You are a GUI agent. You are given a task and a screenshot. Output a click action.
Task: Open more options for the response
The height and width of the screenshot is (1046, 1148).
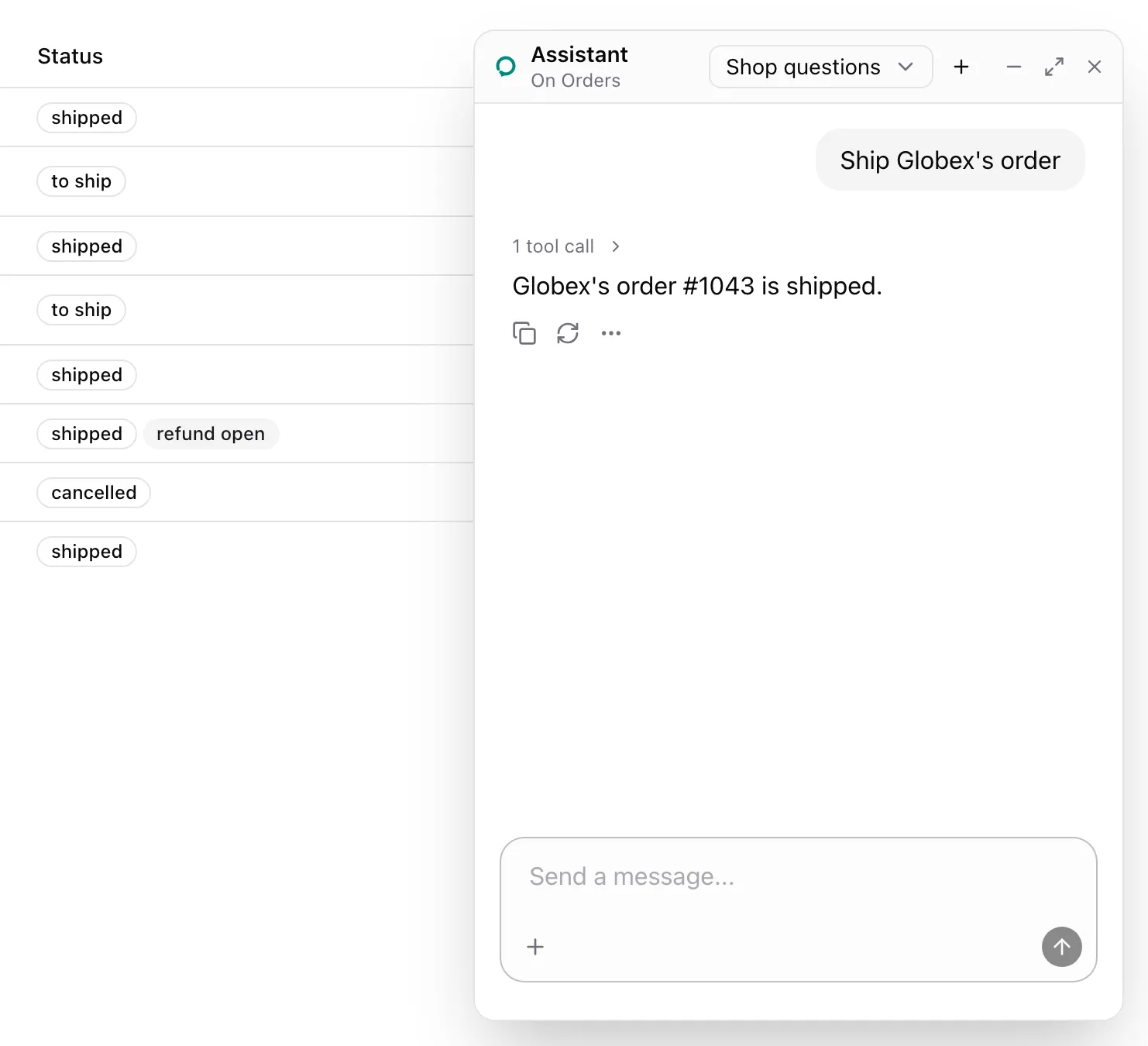click(x=611, y=333)
